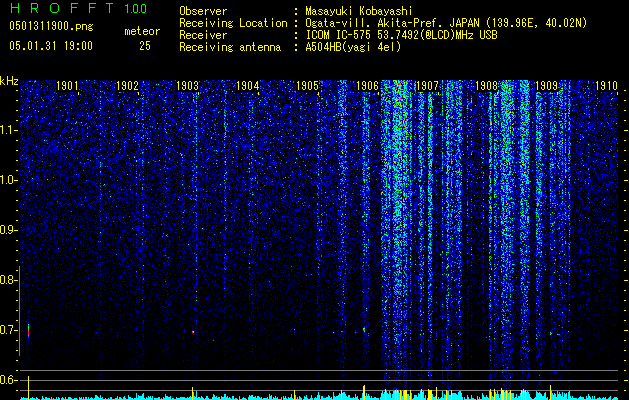Click the 1910 time marker
This screenshot has height=400, width=629.
click(606, 86)
